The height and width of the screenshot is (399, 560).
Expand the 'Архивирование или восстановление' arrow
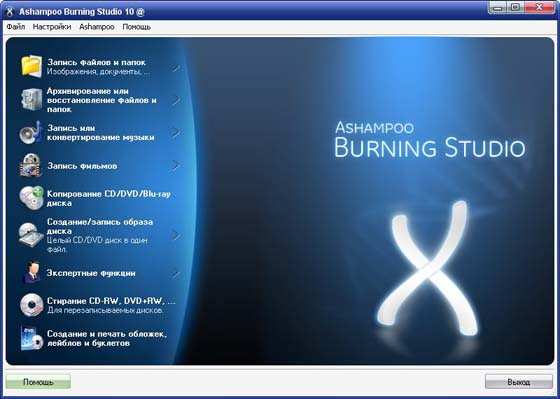click(x=176, y=101)
